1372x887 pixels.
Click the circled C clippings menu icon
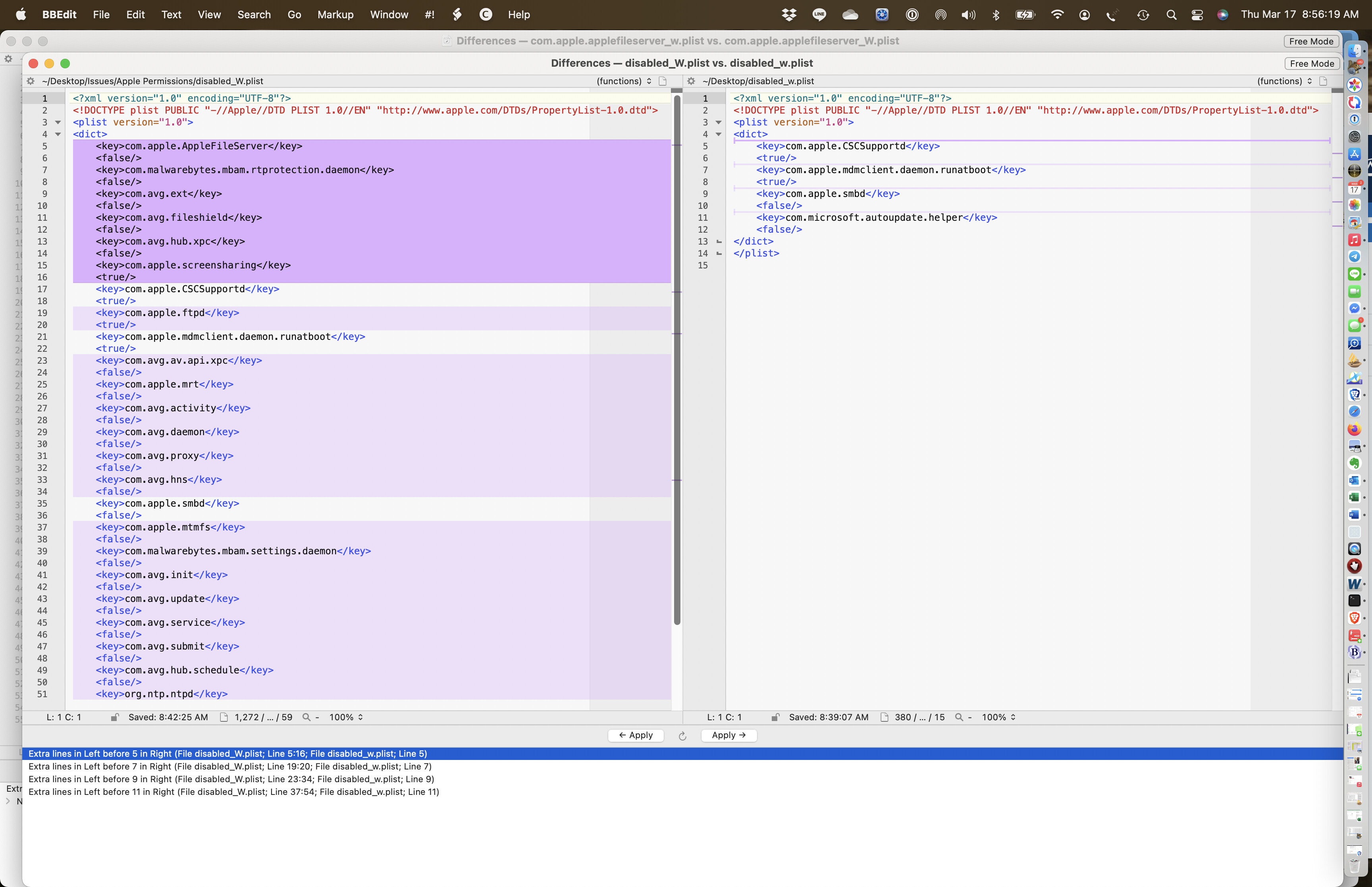(x=486, y=14)
